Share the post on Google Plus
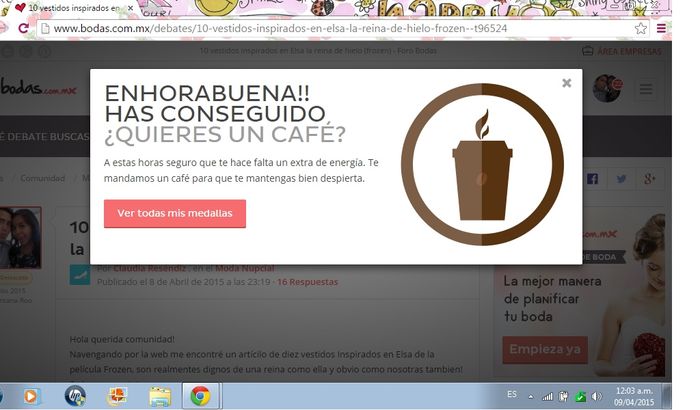 click(649, 178)
